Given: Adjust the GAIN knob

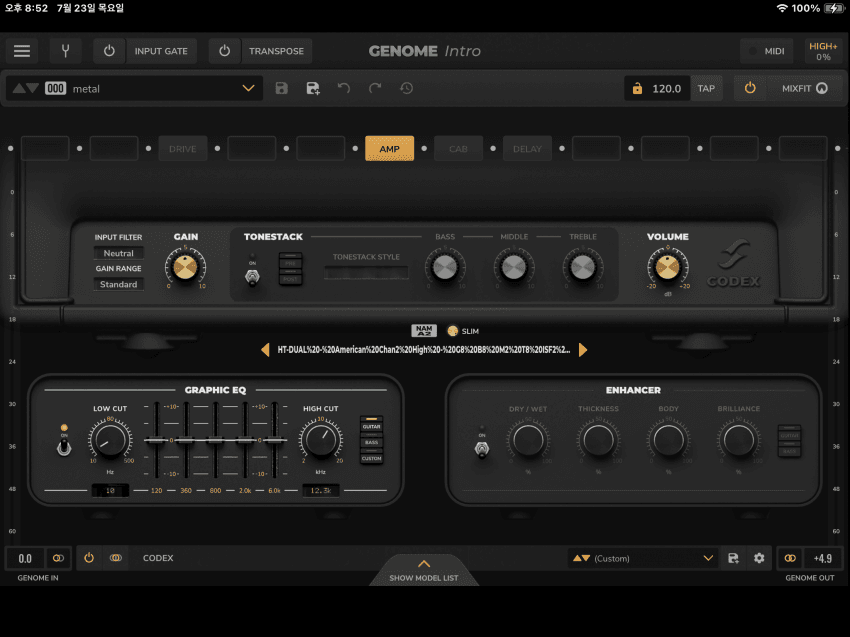Looking at the screenshot, I should tap(185, 267).
